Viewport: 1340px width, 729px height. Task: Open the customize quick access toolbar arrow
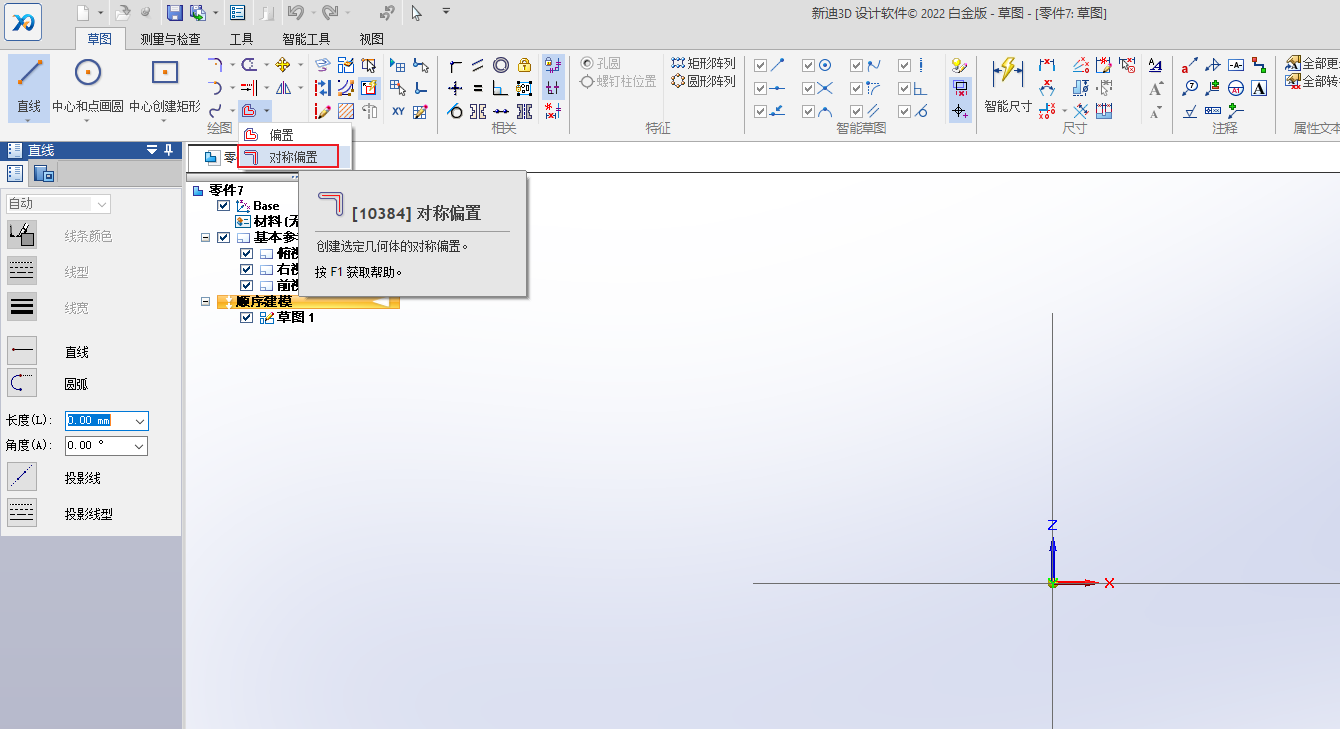pyautogui.click(x=446, y=11)
